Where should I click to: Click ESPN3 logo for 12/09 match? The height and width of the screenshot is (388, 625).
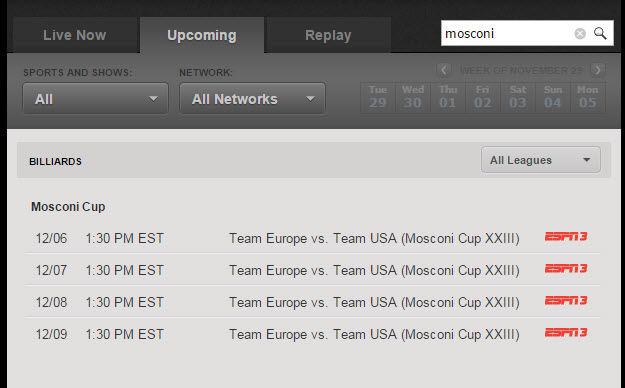tap(566, 332)
